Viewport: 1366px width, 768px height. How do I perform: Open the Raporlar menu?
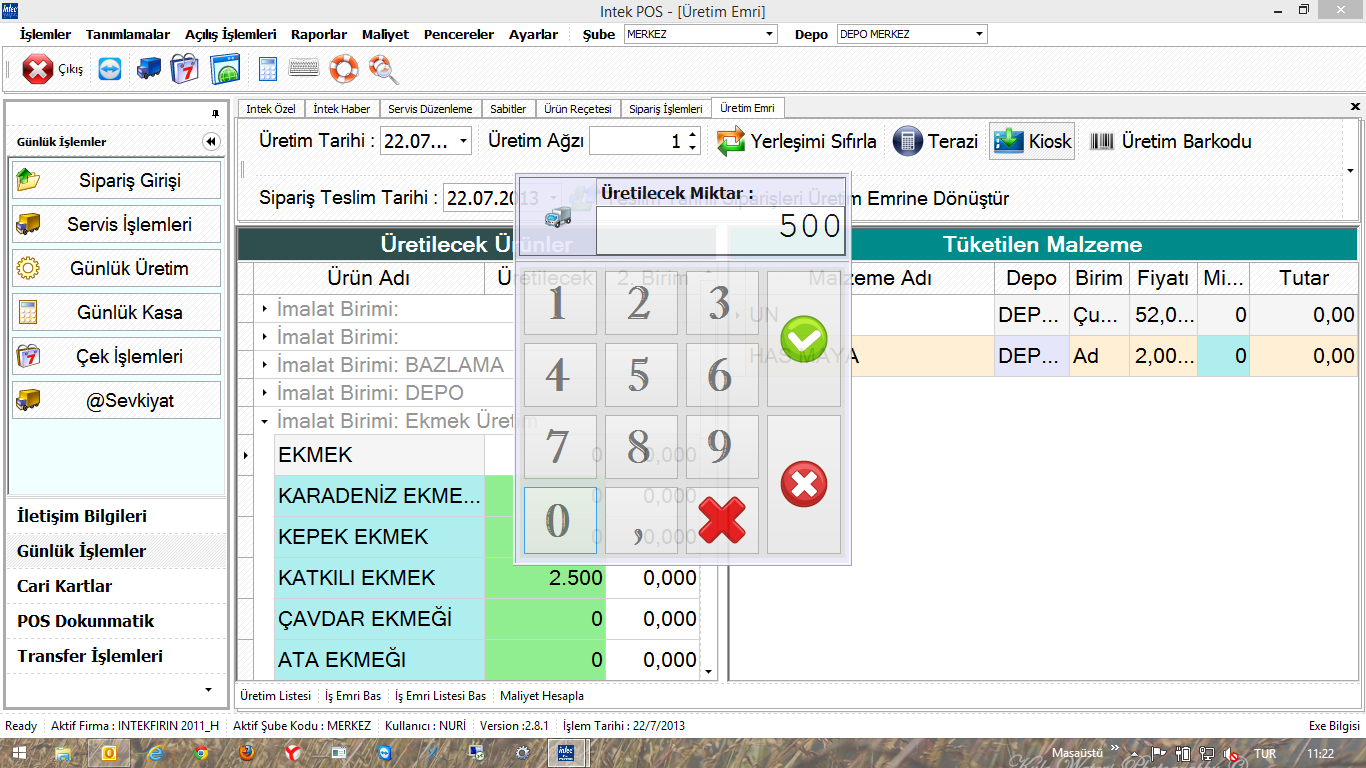319,34
